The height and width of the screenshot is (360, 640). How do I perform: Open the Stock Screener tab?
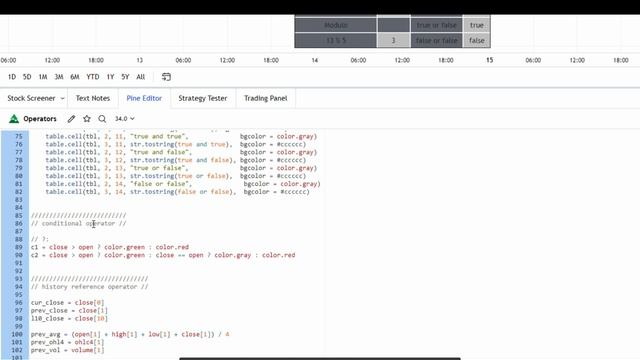31,98
